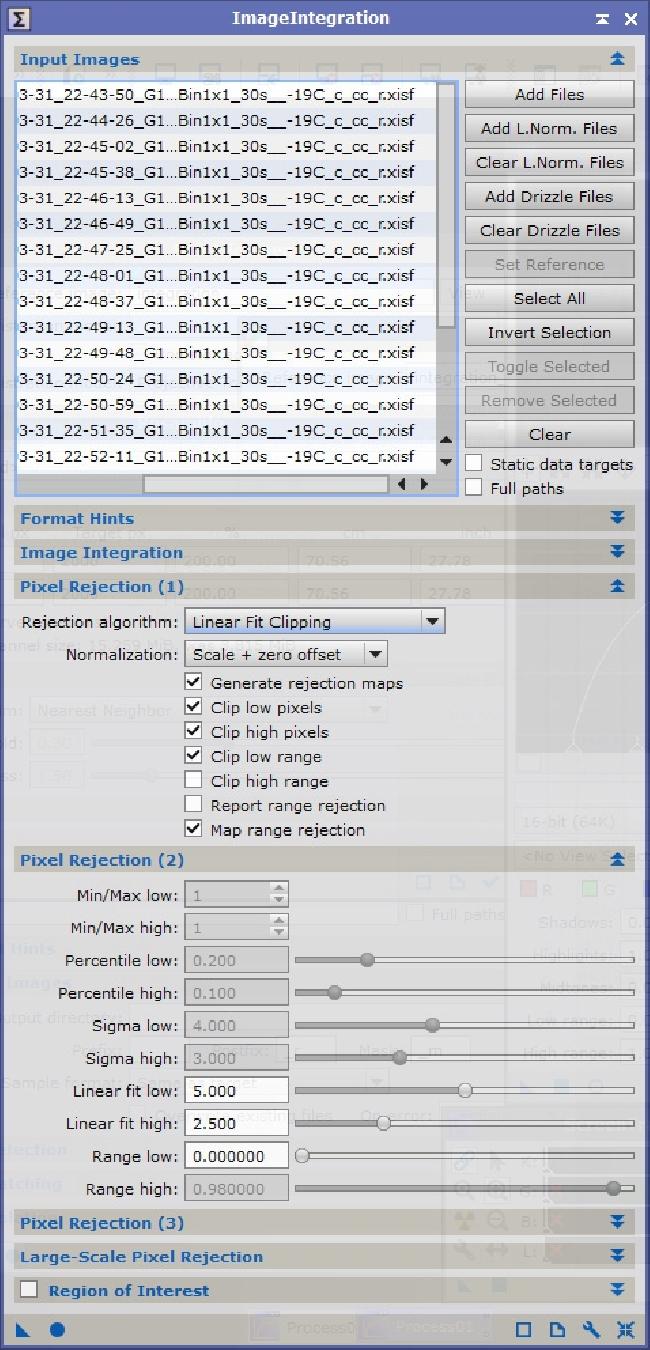Open Normalization dropdown
The width and height of the screenshot is (650, 1350).
[286, 655]
